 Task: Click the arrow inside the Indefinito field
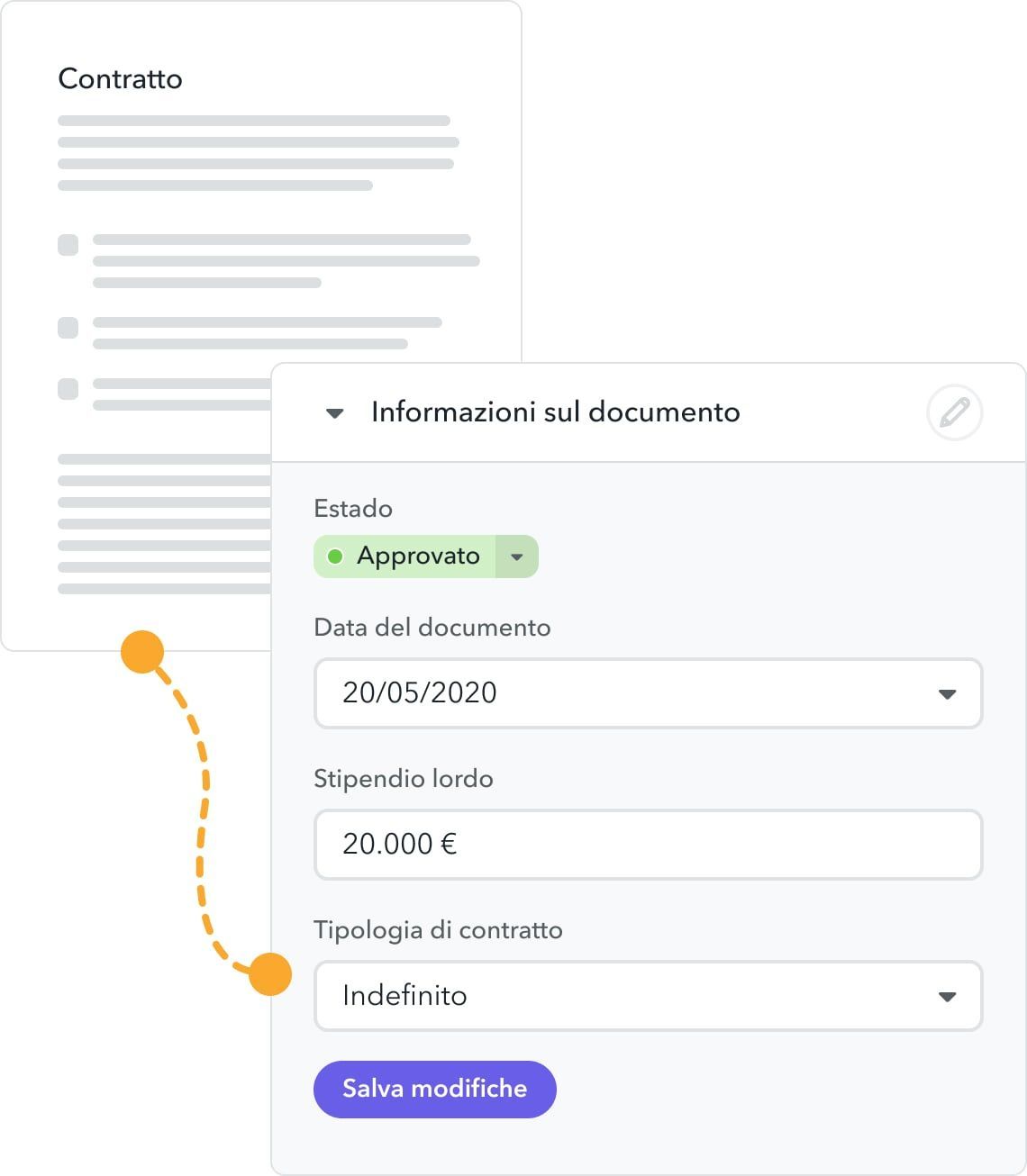coord(947,996)
